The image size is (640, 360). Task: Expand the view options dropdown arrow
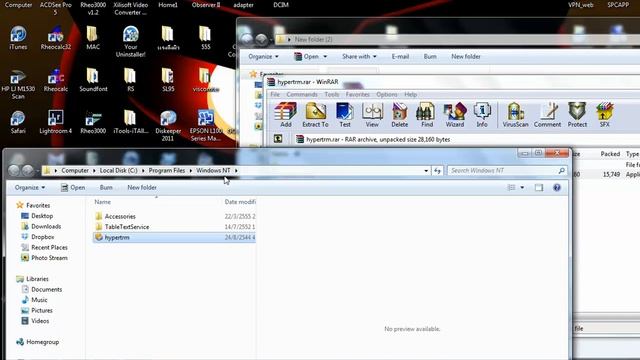[522, 187]
